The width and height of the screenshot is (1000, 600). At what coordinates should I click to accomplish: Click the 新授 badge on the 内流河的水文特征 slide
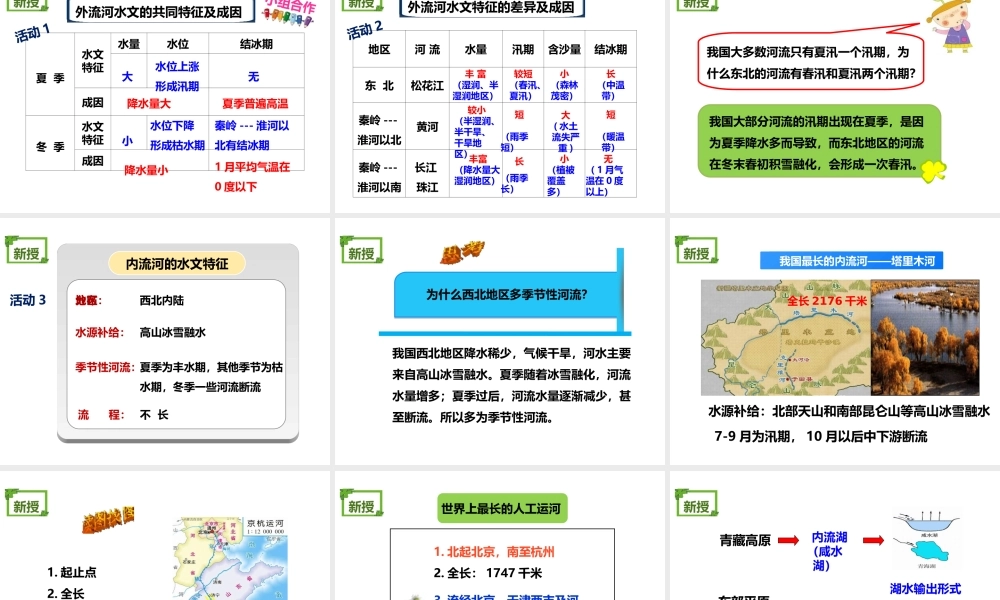click(27, 251)
